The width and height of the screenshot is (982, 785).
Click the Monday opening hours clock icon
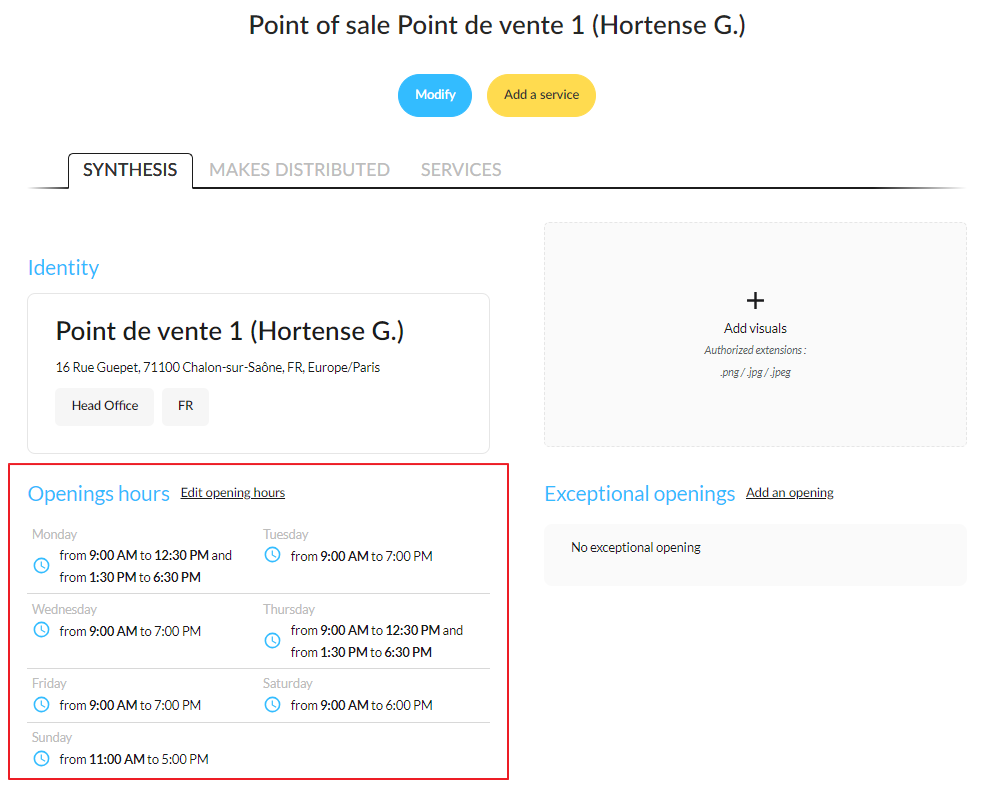pyautogui.click(x=41, y=566)
